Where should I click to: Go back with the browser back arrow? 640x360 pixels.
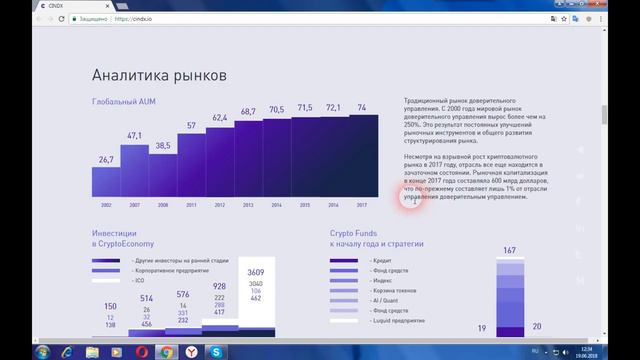pyautogui.click(x=39, y=19)
